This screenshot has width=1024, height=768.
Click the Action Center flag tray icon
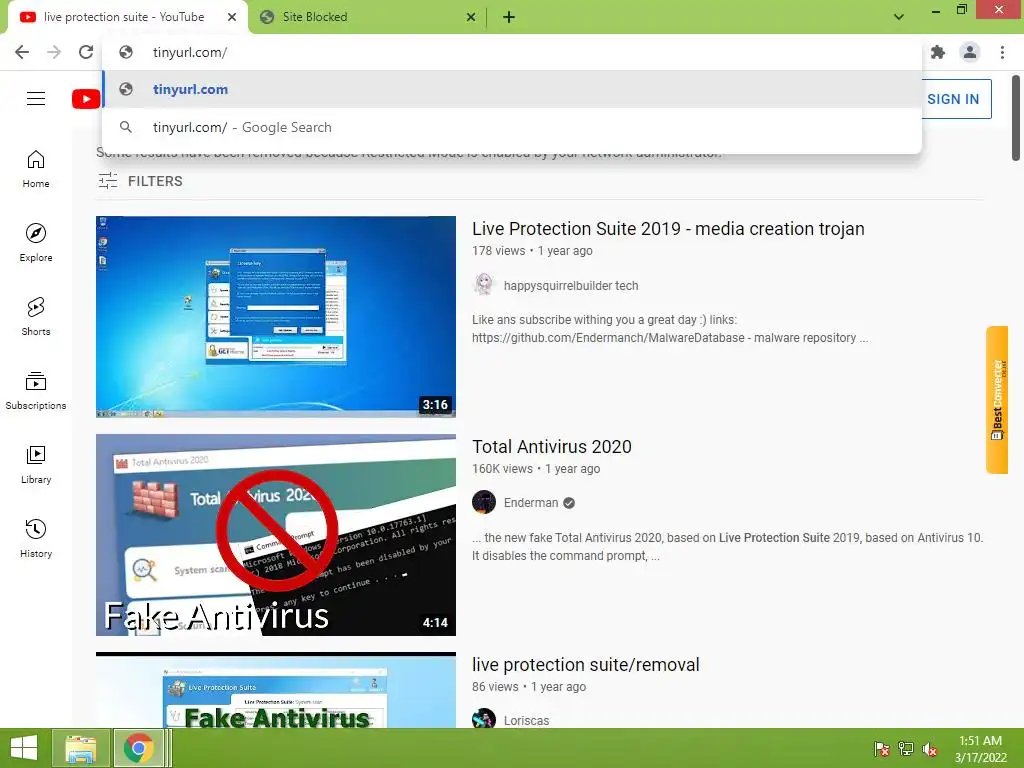(882, 748)
